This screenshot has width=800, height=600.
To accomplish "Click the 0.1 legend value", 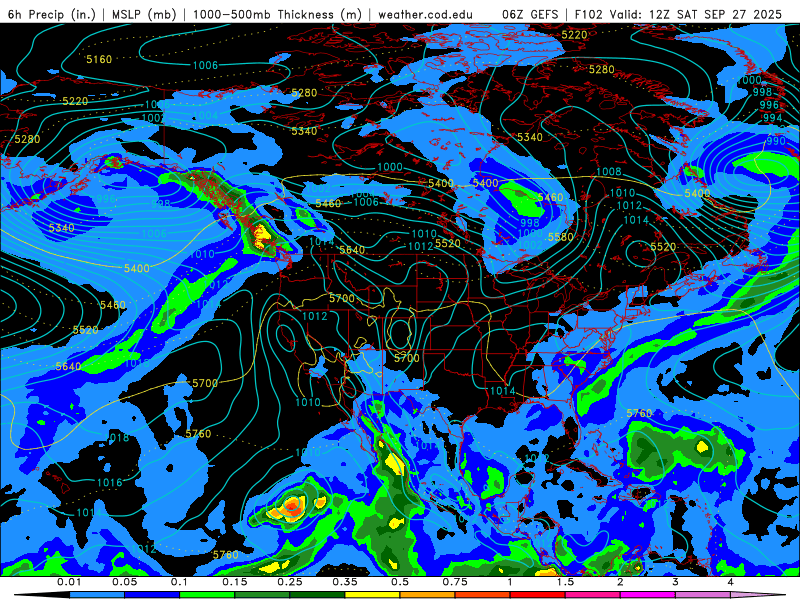I will click(x=180, y=582).
